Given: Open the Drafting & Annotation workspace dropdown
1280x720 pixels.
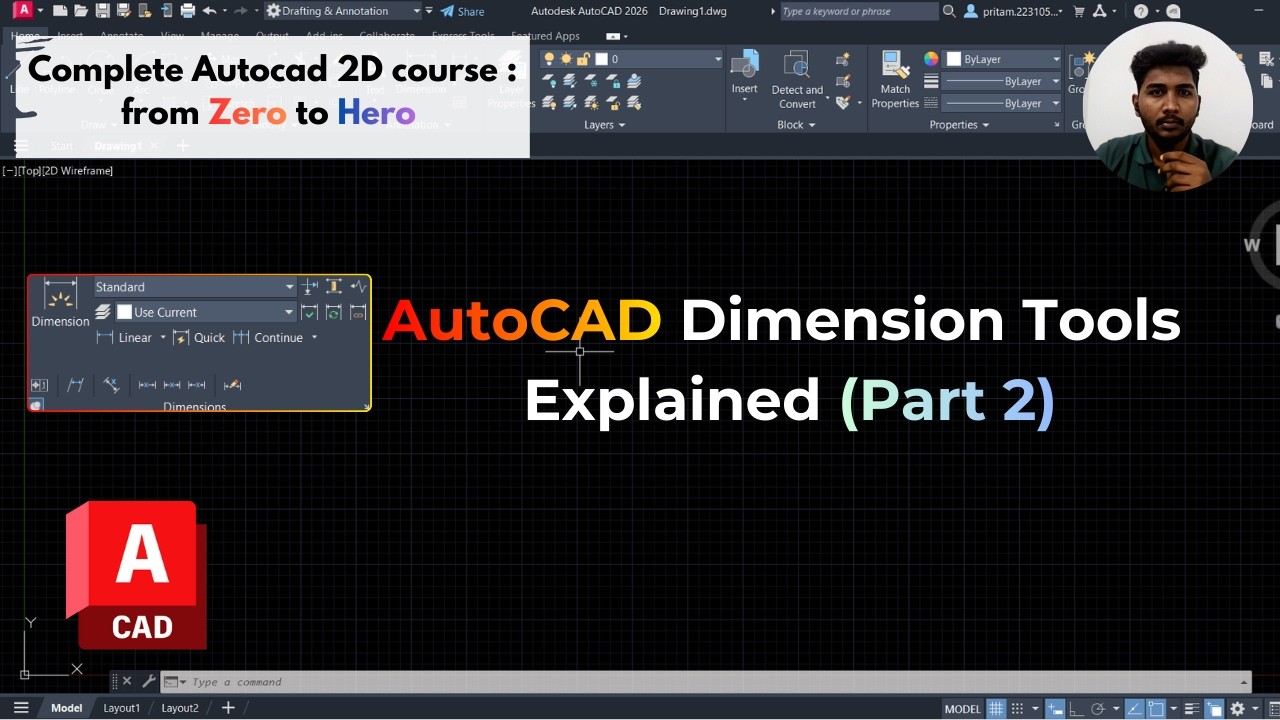Looking at the screenshot, I should (343, 11).
